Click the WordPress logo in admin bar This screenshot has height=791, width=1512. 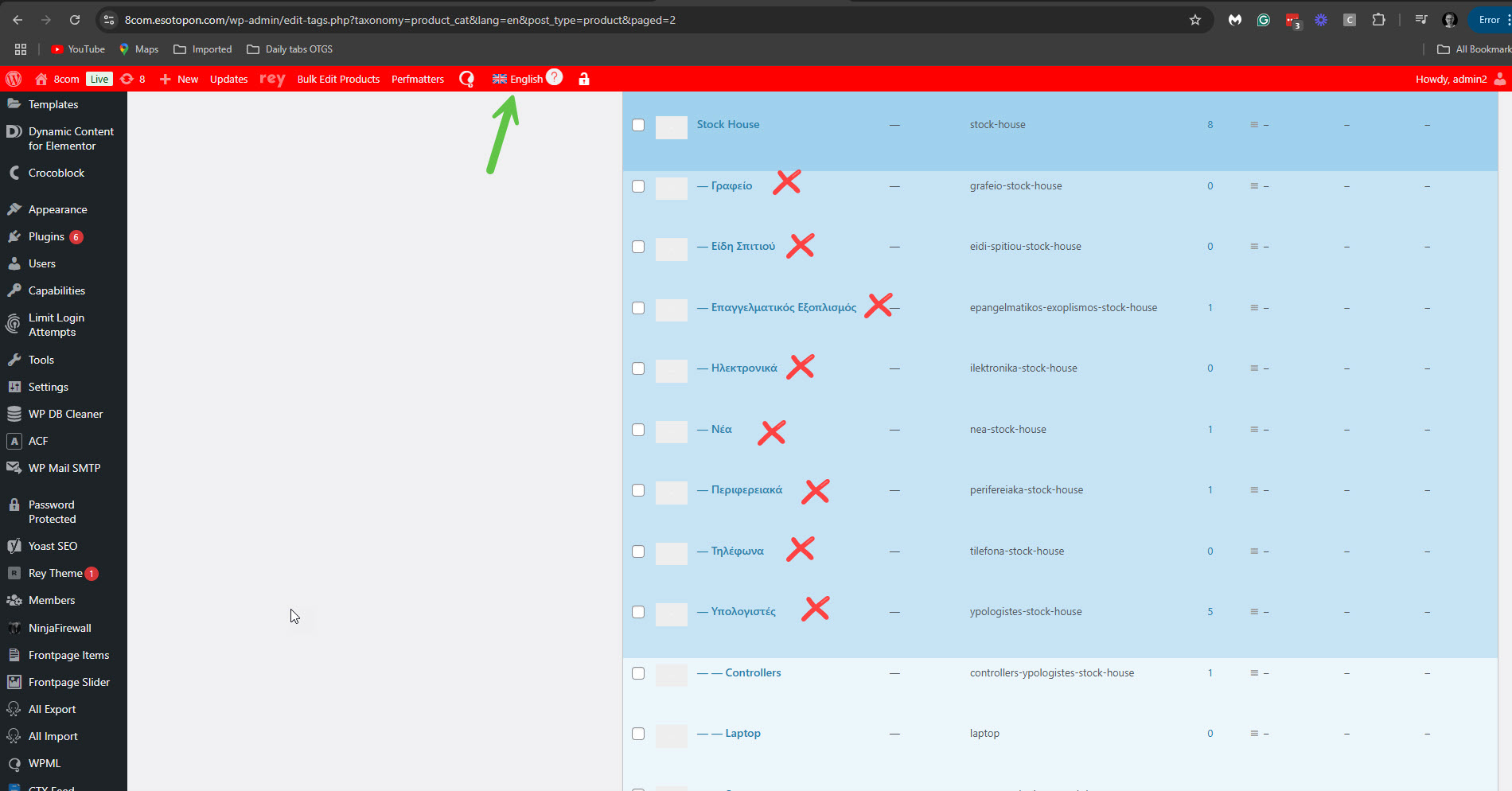(14, 79)
